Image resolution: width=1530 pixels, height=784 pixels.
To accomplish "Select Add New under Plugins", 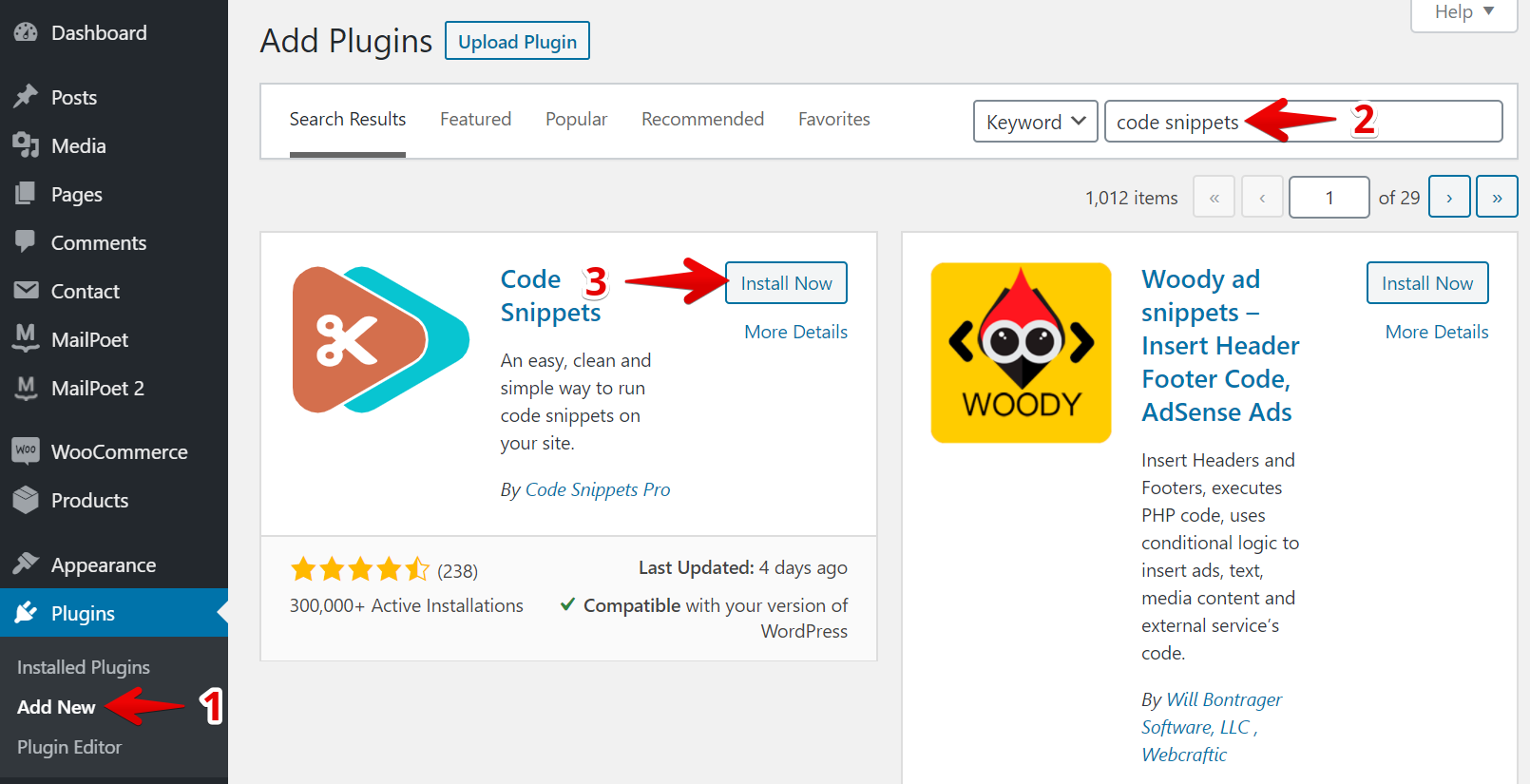I will pos(56,707).
